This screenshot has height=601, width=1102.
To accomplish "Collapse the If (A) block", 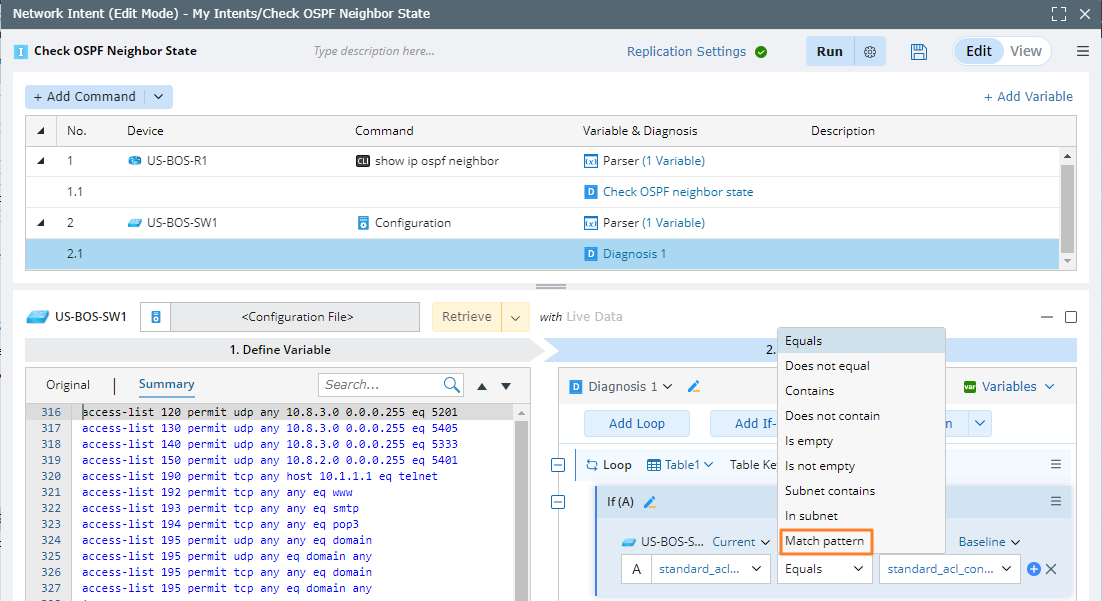I will (559, 502).
